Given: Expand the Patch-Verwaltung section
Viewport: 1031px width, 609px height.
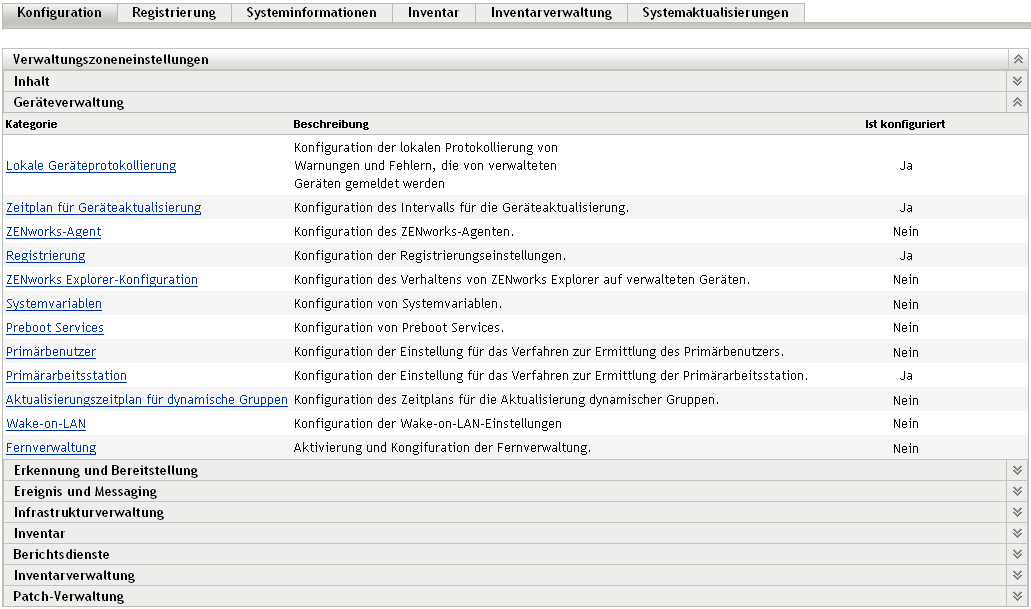Looking at the screenshot, I should [x=1017, y=596].
